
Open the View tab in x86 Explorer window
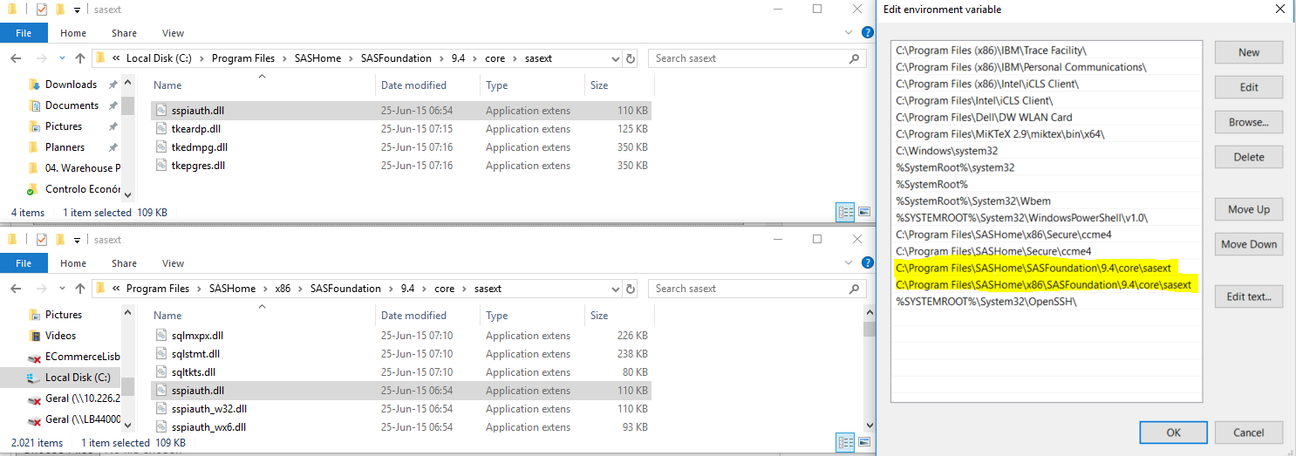(172, 263)
